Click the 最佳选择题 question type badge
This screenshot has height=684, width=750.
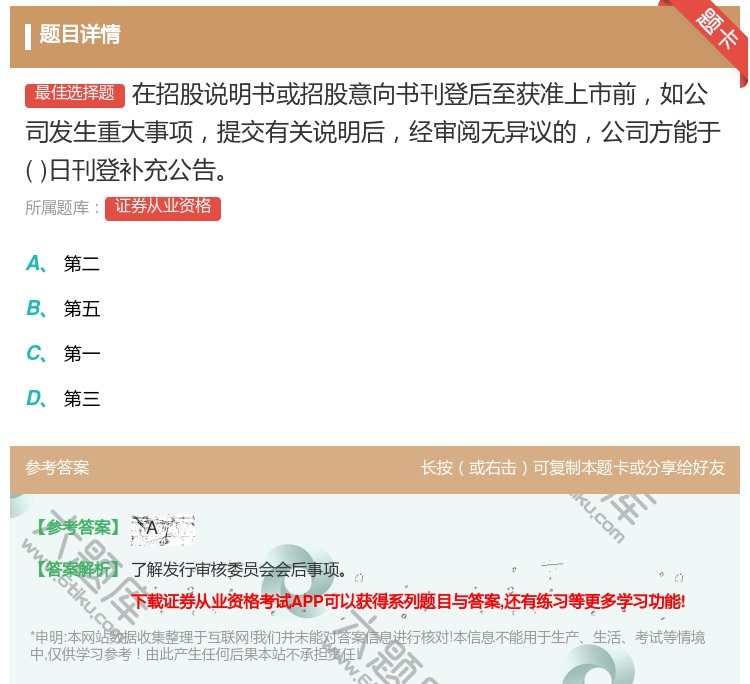coord(75,95)
